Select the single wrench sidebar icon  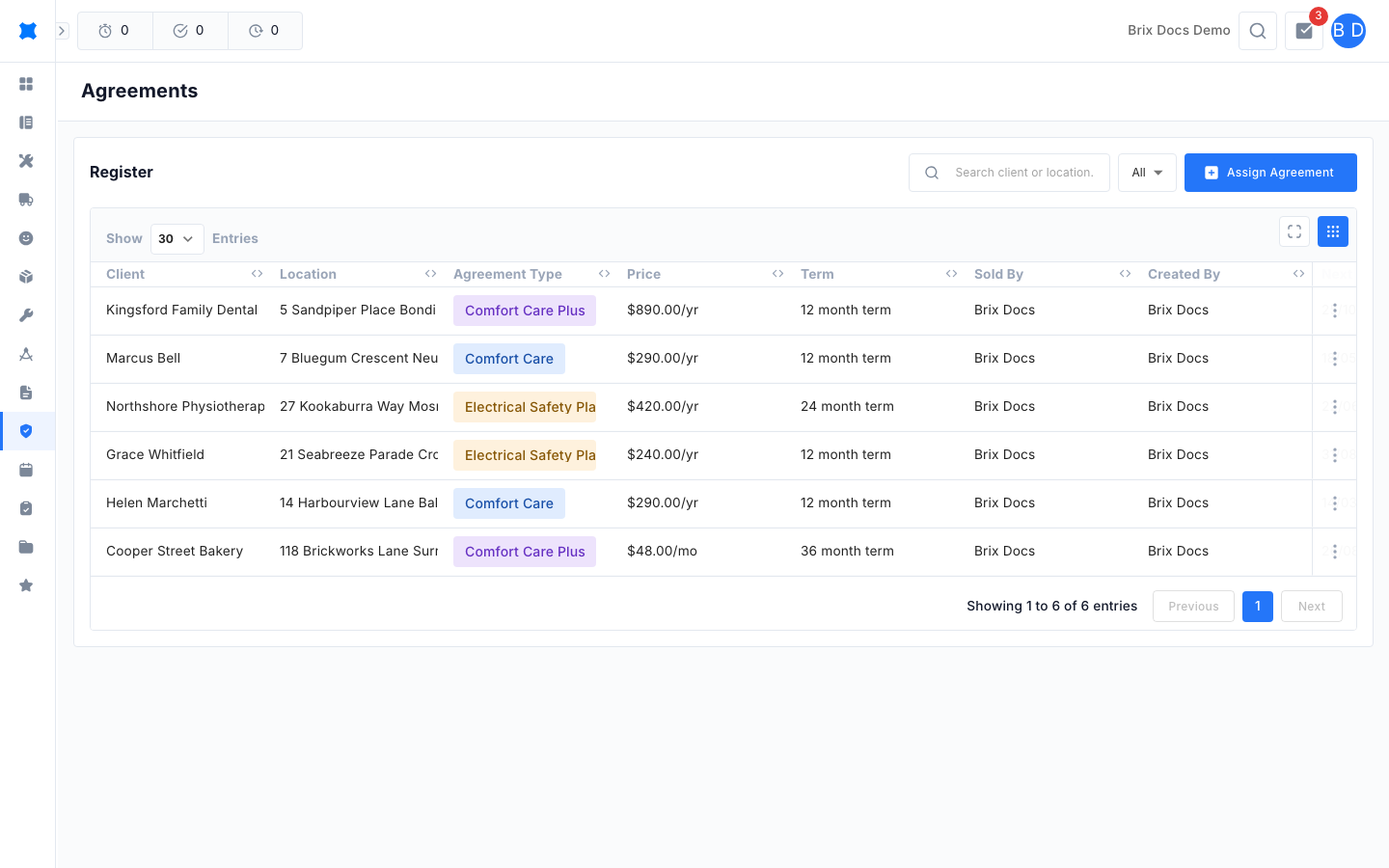point(26,315)
